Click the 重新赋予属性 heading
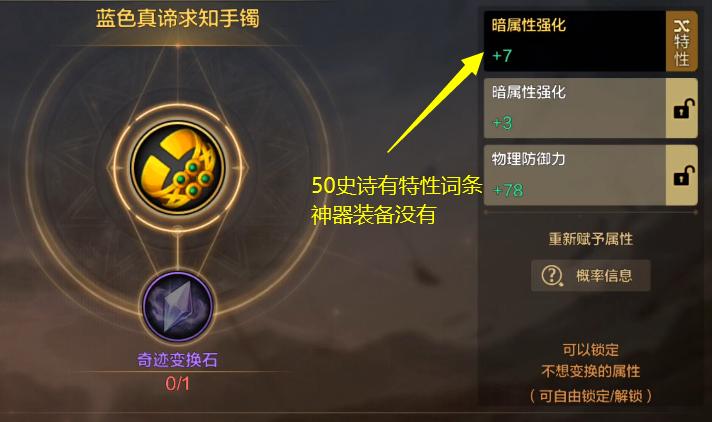Image resolution: width=712 pixels, height=422 pixels. 590,238
